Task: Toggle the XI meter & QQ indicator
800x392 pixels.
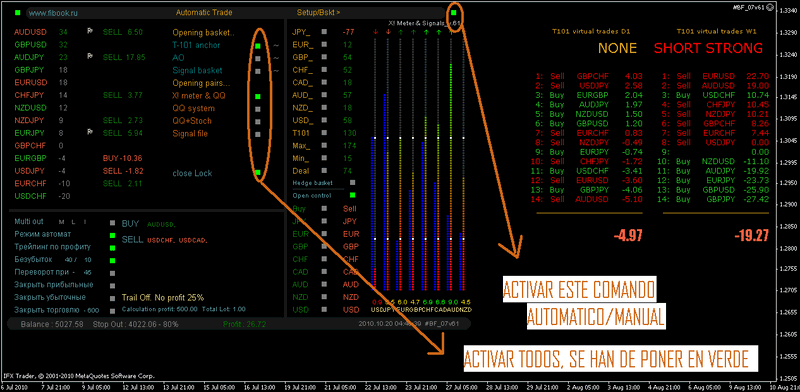Action: click(x=258, y=96)
